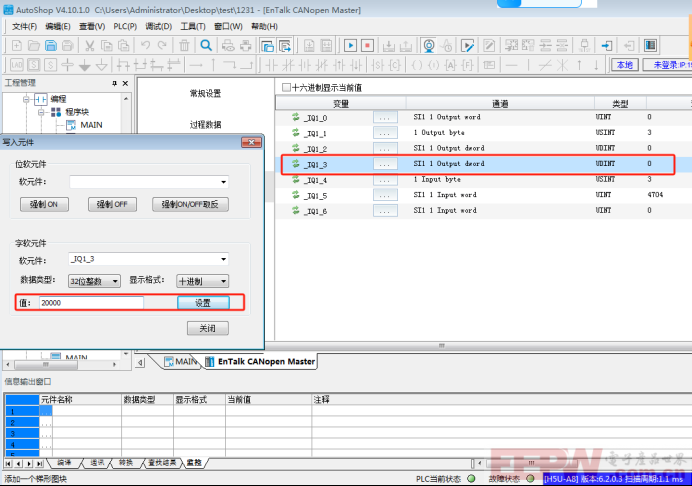The width and height of the screenshot is (692, 486).
Task: Open the bit 软元件 dropdown
Action: (x=223, y=182)
